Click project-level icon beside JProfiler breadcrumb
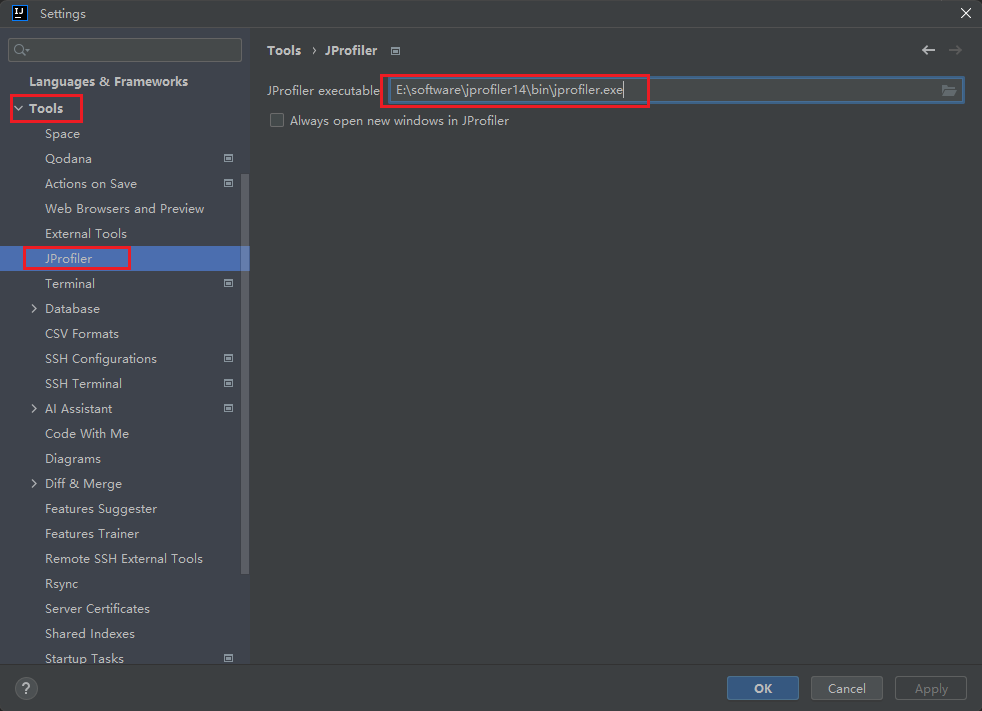Screen dimensions: 982x711 point(395,51)
